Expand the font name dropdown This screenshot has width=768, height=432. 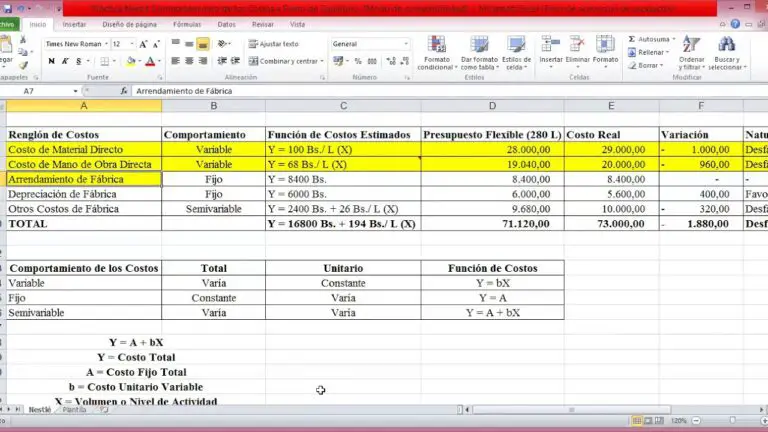pyautogui.click(x=104, y=44)
